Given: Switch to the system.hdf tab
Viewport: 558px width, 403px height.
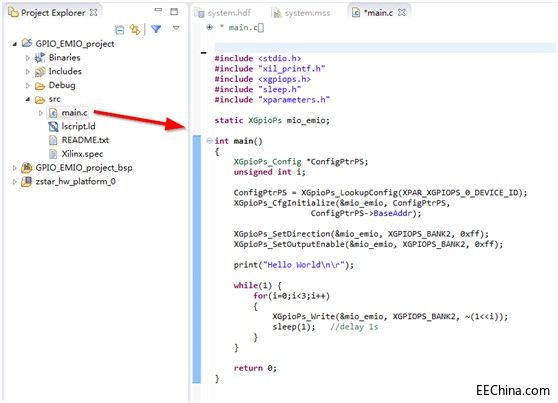Looking at the screenshot, I should click(223, 13).
